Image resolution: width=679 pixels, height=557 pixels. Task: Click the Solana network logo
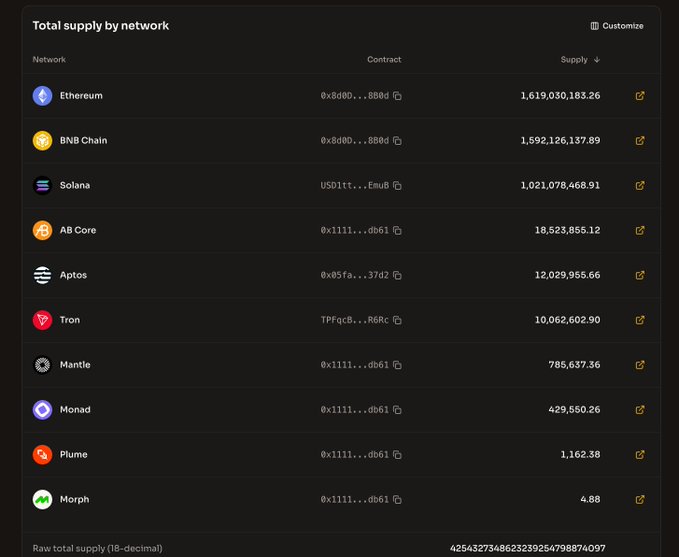coord(42,185)
